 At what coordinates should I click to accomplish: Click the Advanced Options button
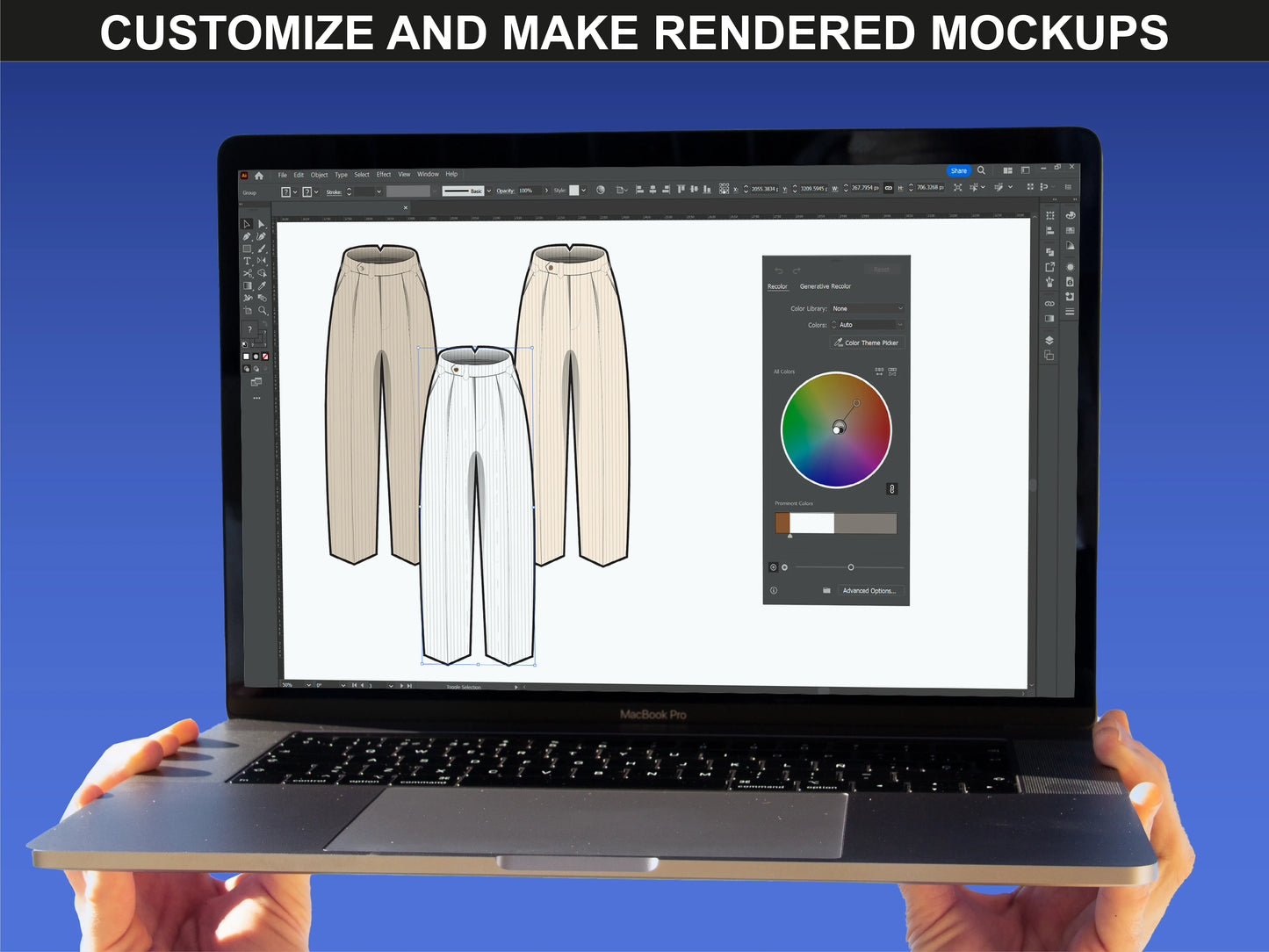click(869, 591)
